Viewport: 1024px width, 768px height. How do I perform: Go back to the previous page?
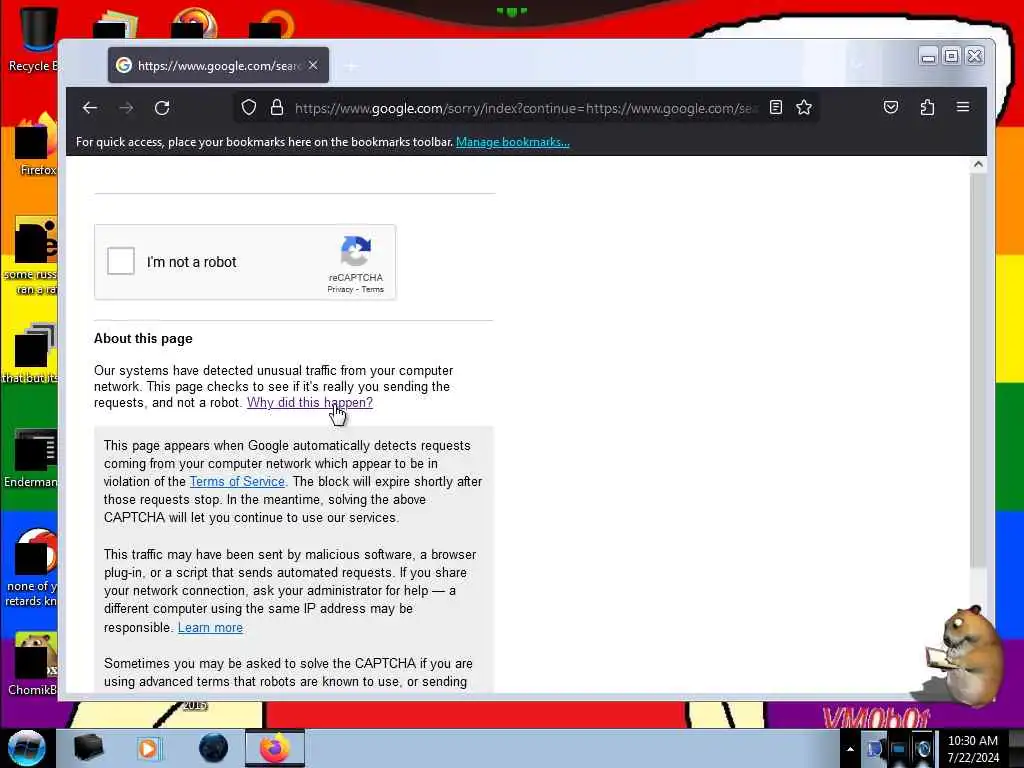(x=90, y=108)
